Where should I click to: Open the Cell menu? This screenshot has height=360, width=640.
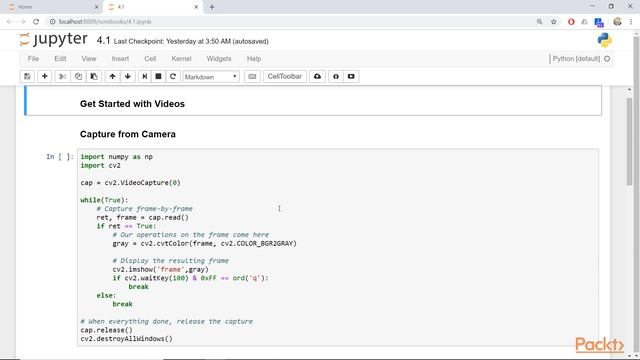pyautogui.click(x=150, y=59)
